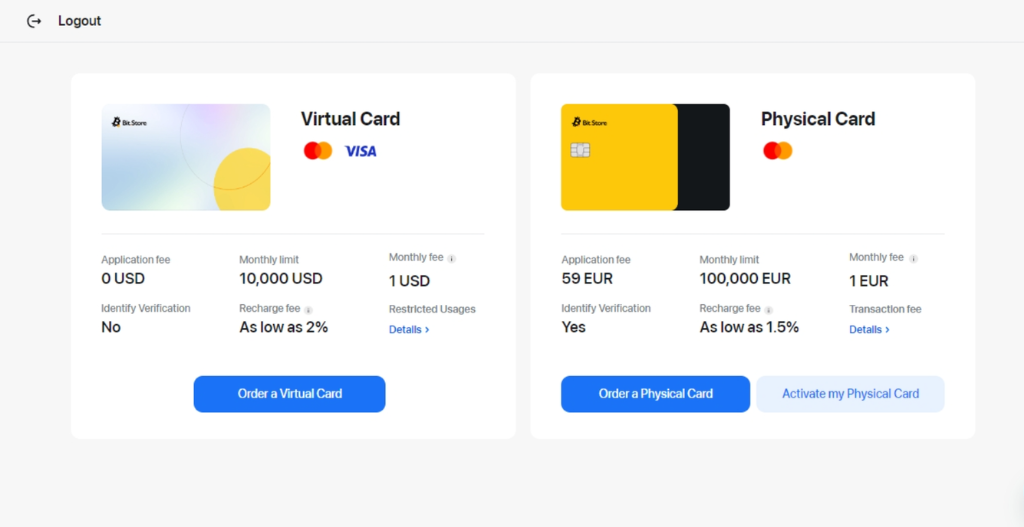Click the black back side of the physical card
Image resolution: width=1024 pixels, height=527 pixels.
click(x=704, y=157)
